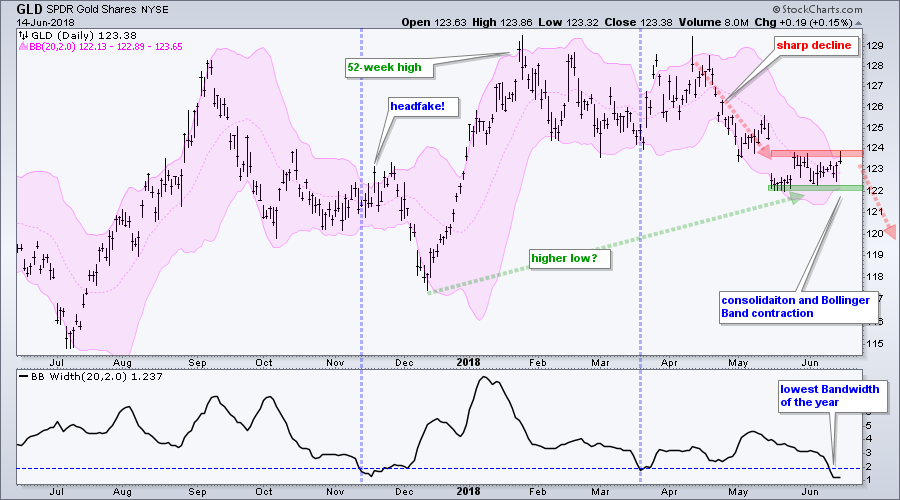
Task: Select the SPDR Gold Shares name text
Action: click(x=91, y=10)
